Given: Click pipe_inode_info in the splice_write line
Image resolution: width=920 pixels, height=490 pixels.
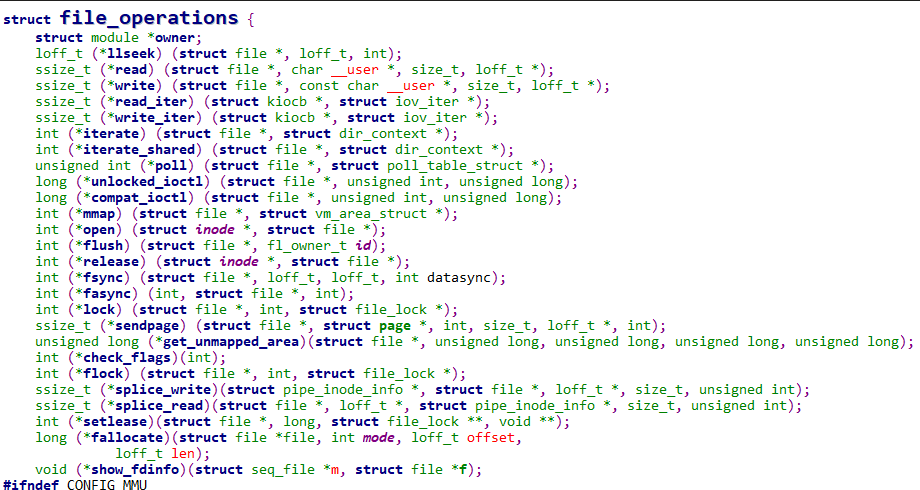Looking at the screenshot, I should click(x=343, y=390).
